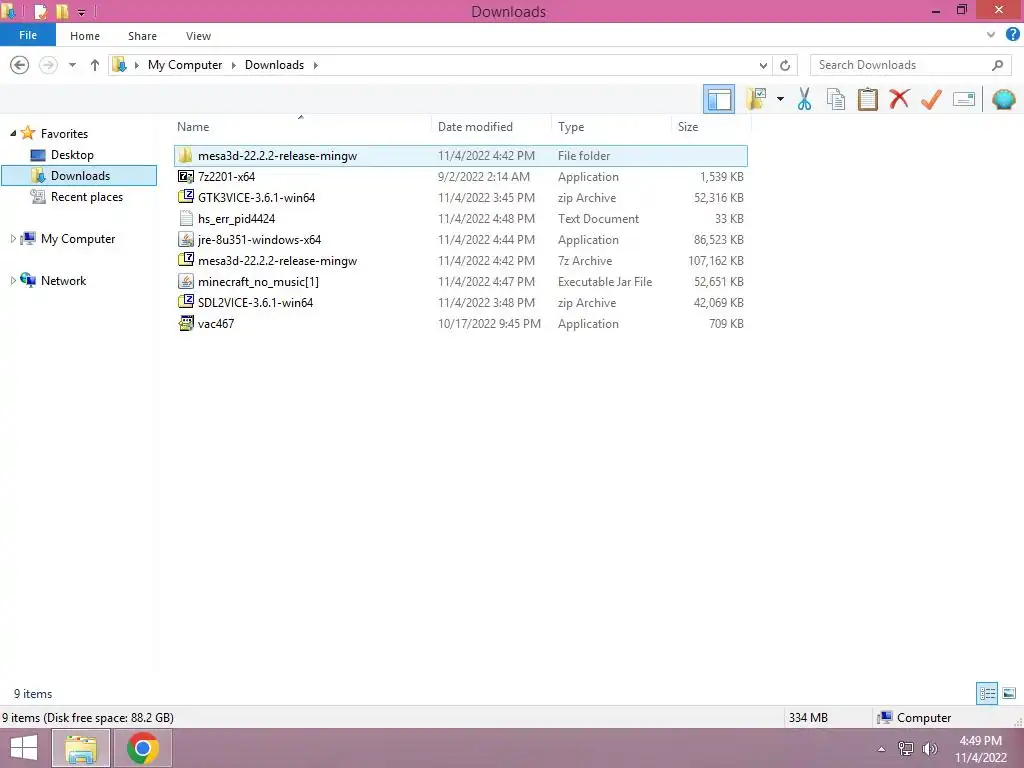Click the teal shell icon in toolbar
This screenshot has height=768, width=1024.
(x=1004, y=99)
